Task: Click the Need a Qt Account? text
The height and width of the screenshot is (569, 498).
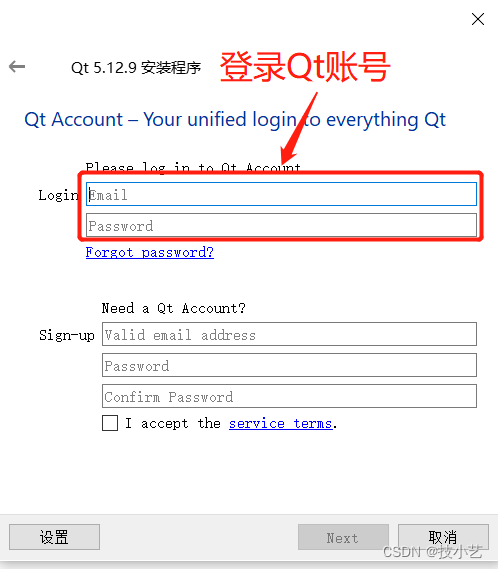Action: [x=174, y=308]
